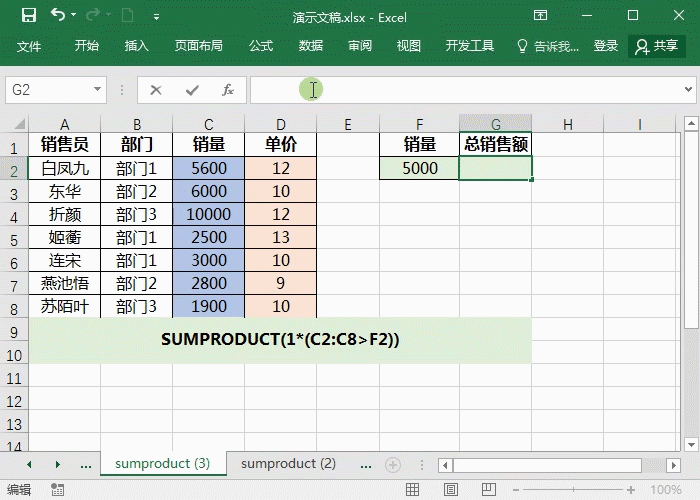Expand the formula bar
The width and height of the screenshot is (700, 500).
688,90
